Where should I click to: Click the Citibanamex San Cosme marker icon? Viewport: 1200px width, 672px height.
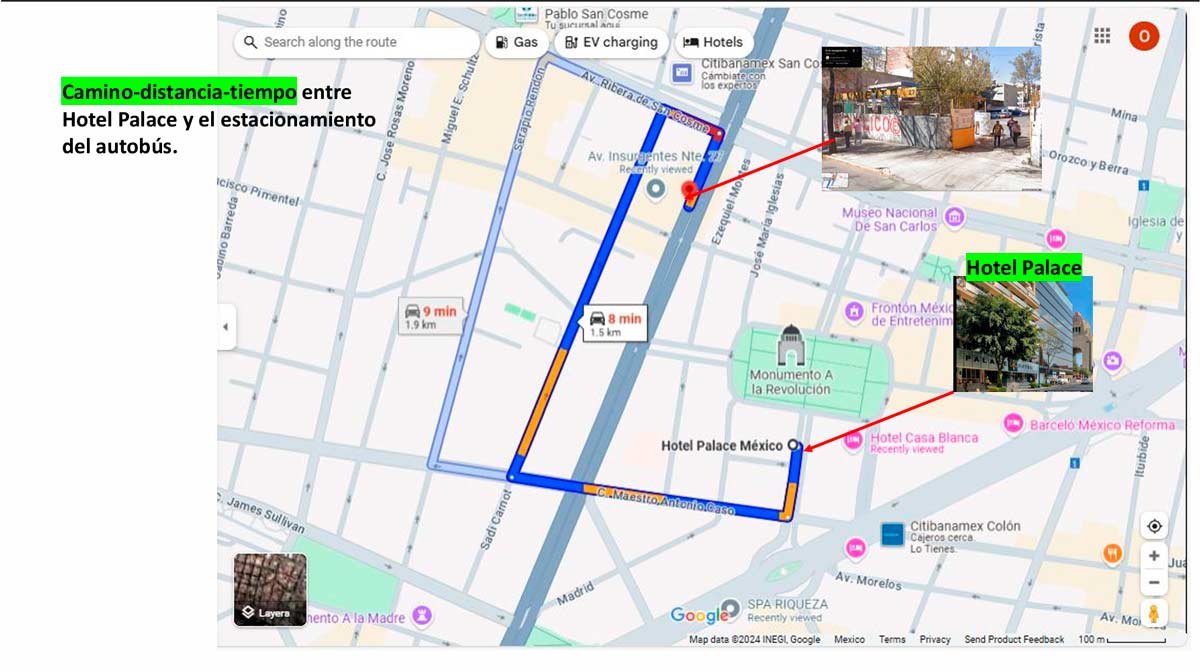coord(682,73)
